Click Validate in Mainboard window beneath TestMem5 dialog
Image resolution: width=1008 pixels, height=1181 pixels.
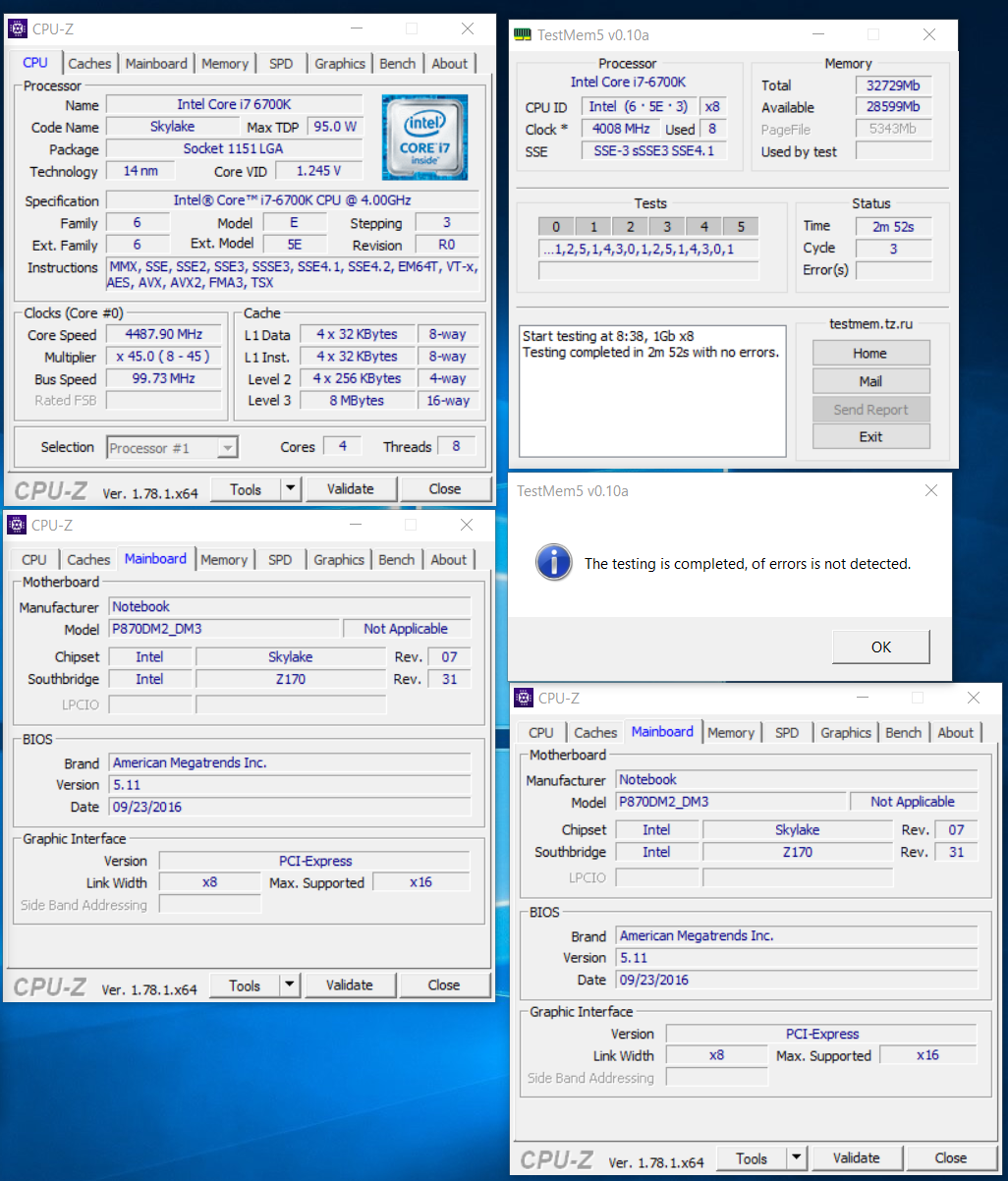[857, 1157]
